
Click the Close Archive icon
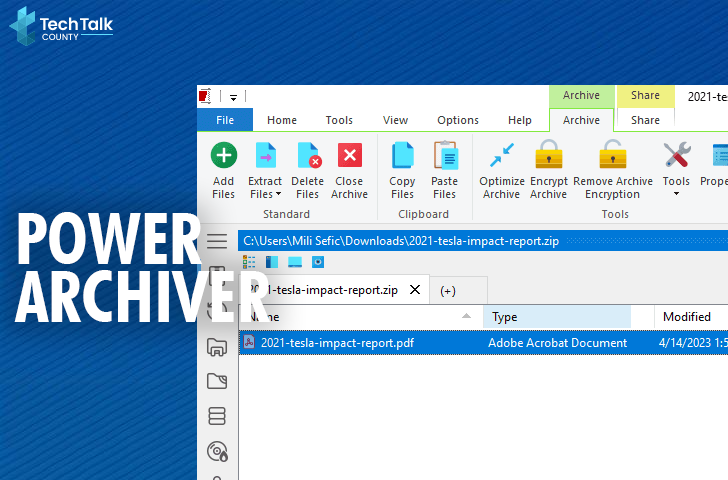click(349, 156)
